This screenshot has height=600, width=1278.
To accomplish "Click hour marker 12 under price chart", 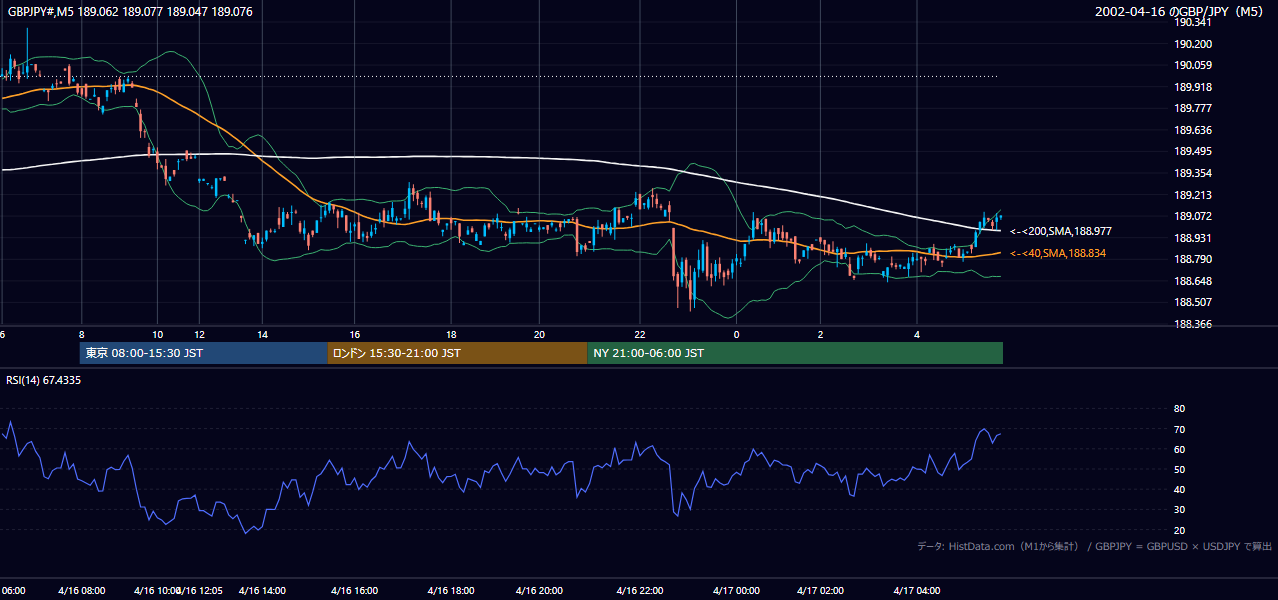I will [199, 334].
